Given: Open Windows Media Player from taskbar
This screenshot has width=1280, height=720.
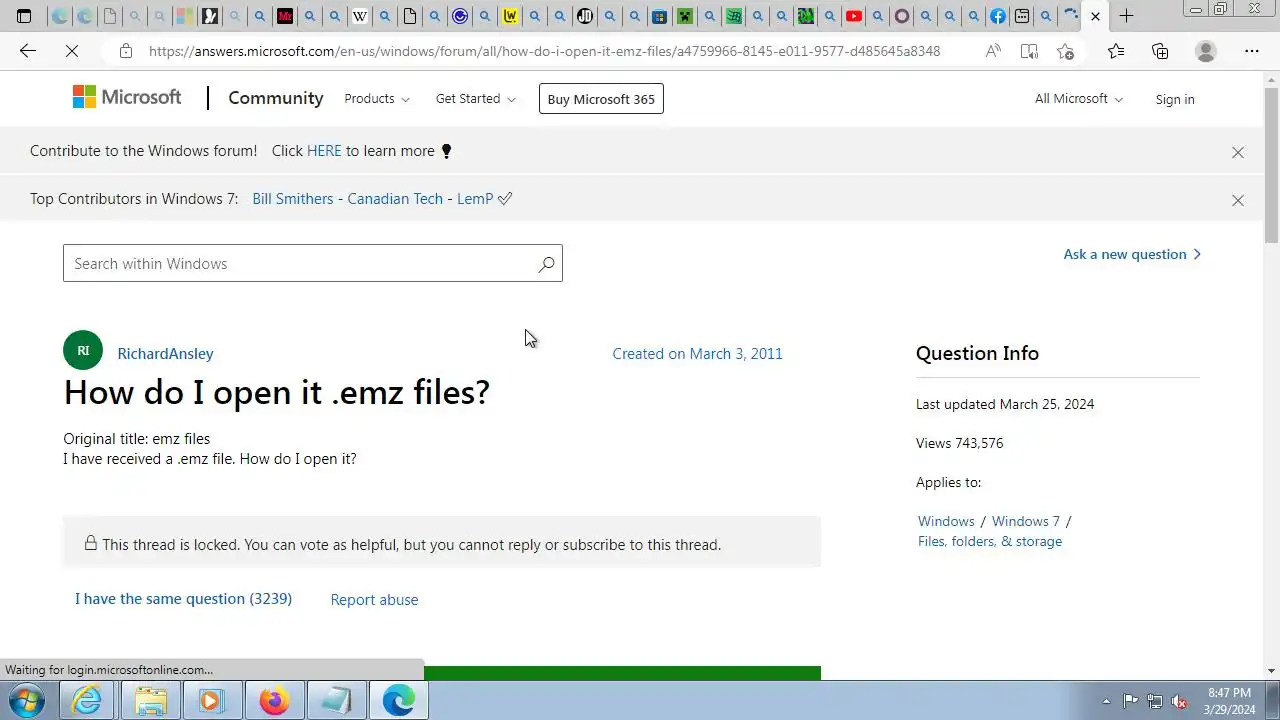Looking at the screenshot, I should pos(212,700).
